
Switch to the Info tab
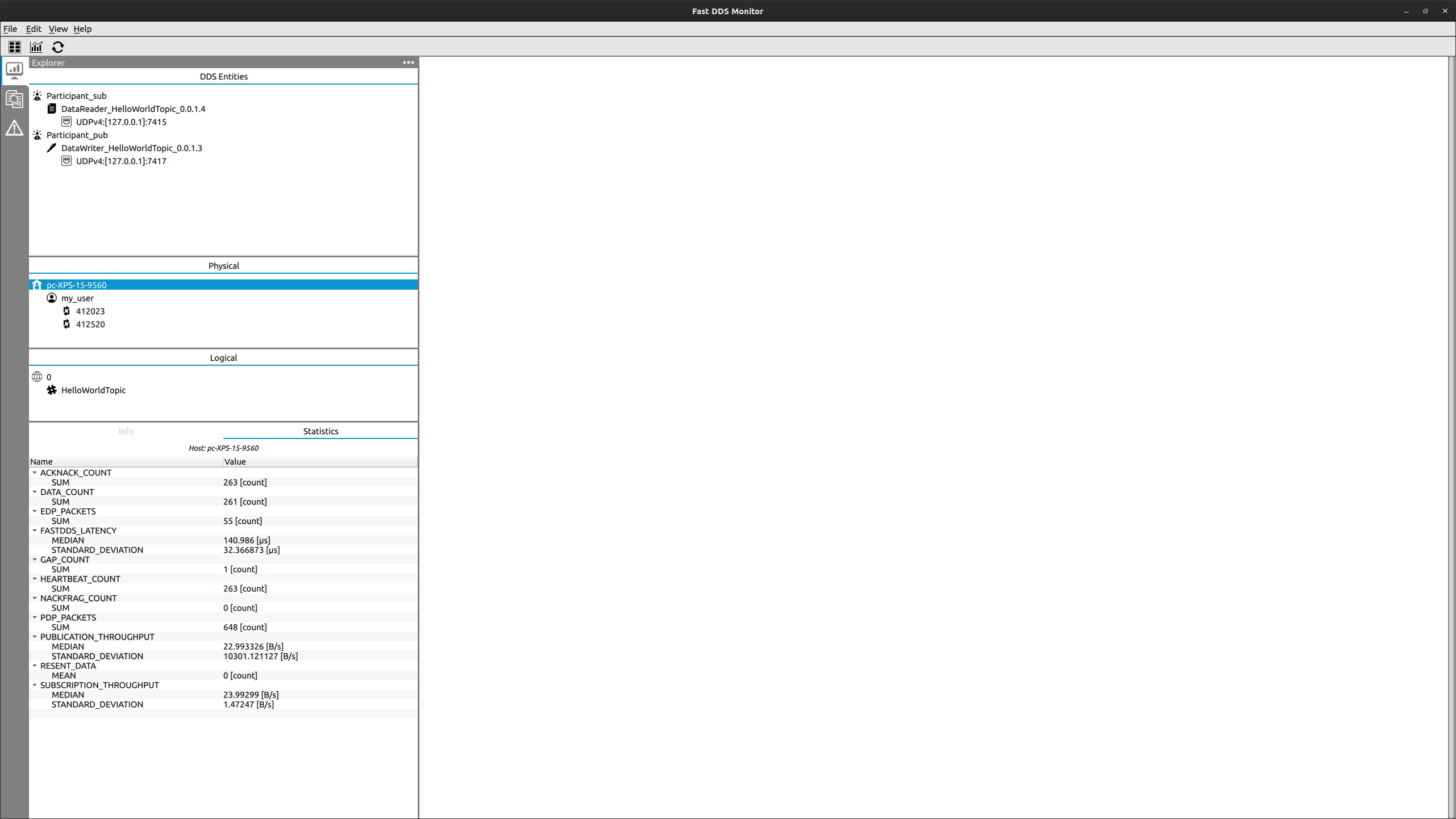[x=126, y=431]
